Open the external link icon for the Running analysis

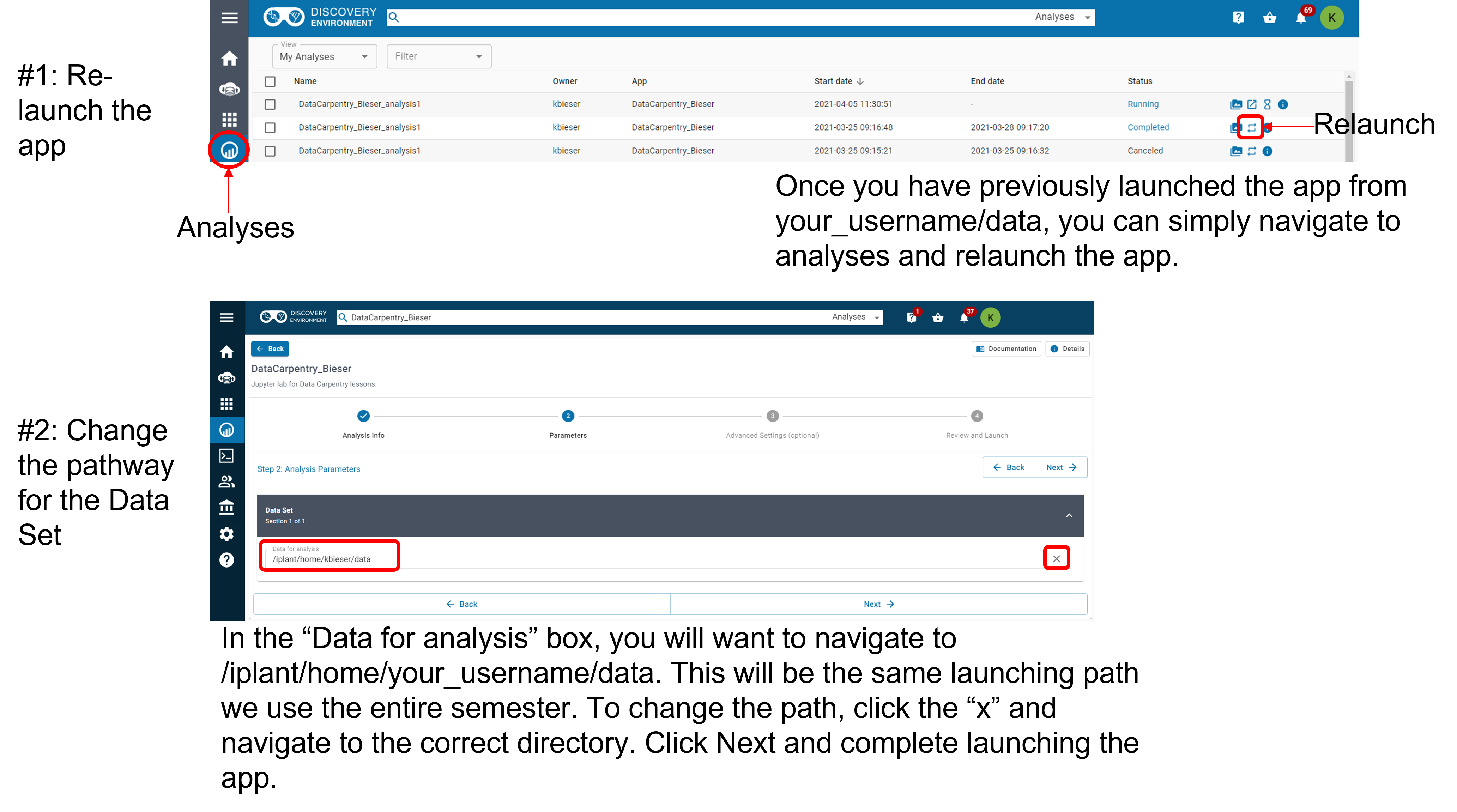tap(1252, 104)
